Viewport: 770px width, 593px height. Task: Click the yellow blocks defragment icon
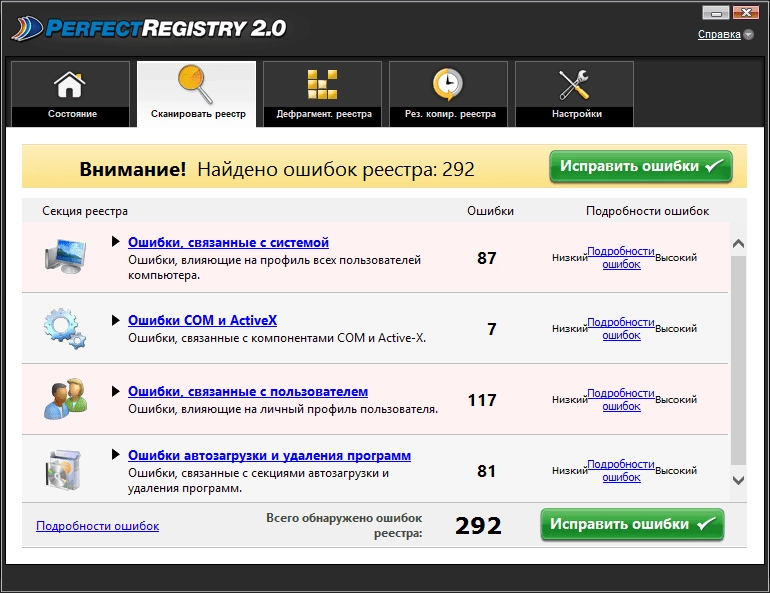click(322, 84)
